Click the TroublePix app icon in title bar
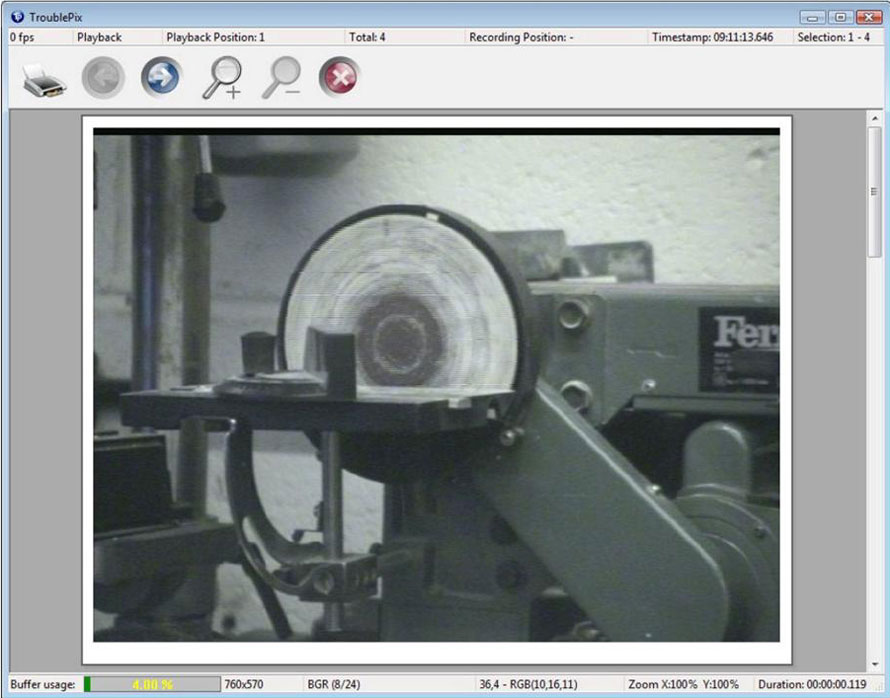Viewport: 890px width, 698px height. click(18, 16)
